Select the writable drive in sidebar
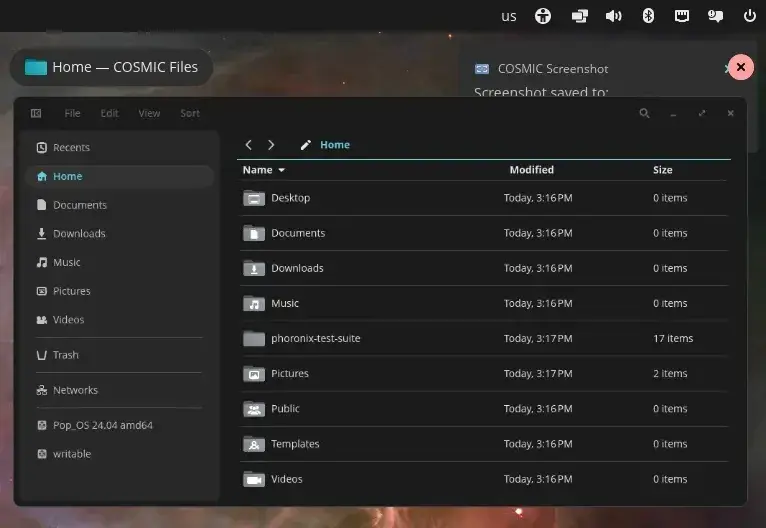 point(120,454)
